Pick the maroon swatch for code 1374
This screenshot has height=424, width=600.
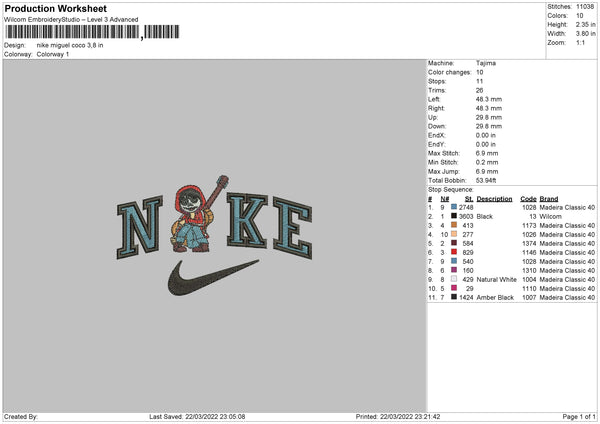(454, 243)
